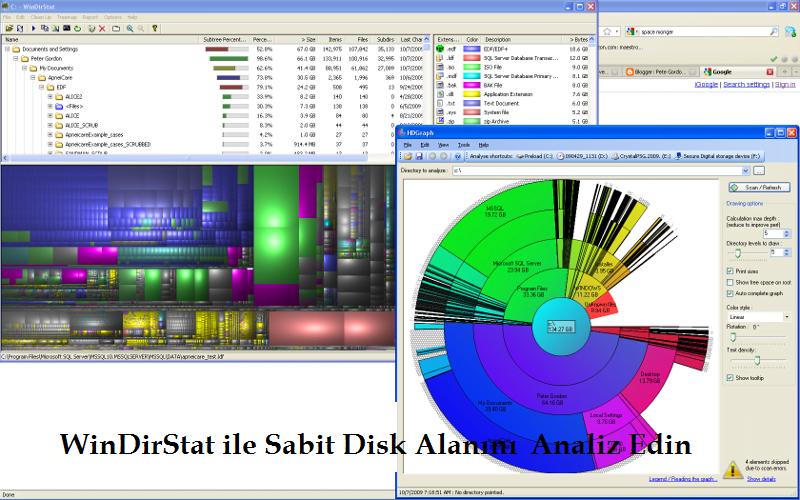
Task: Enable Show free space on root
Action: click(x=730, y=282)
